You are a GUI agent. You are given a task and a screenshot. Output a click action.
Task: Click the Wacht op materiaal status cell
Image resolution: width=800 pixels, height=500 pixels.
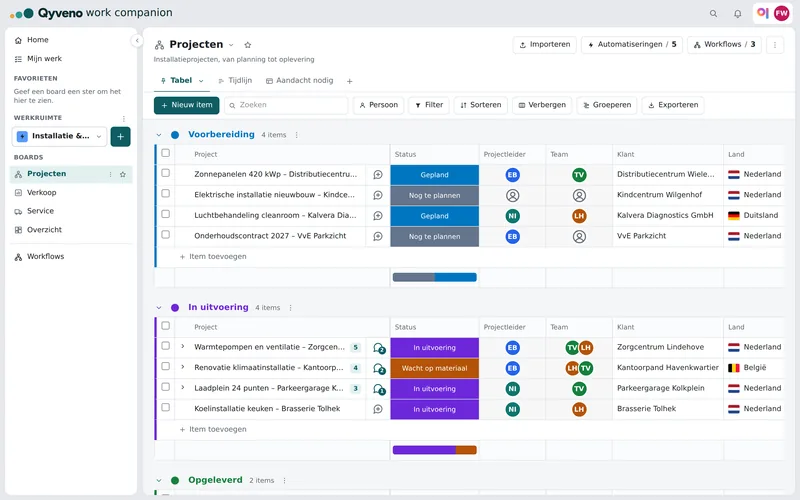tap(434, 368)
